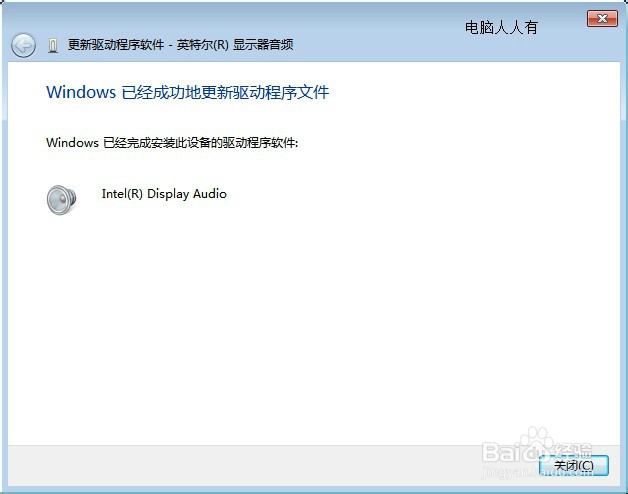Click the word Windows in the blue heading
The height and width of the screenshot is (494, 628).
click(x=81, y=92)
